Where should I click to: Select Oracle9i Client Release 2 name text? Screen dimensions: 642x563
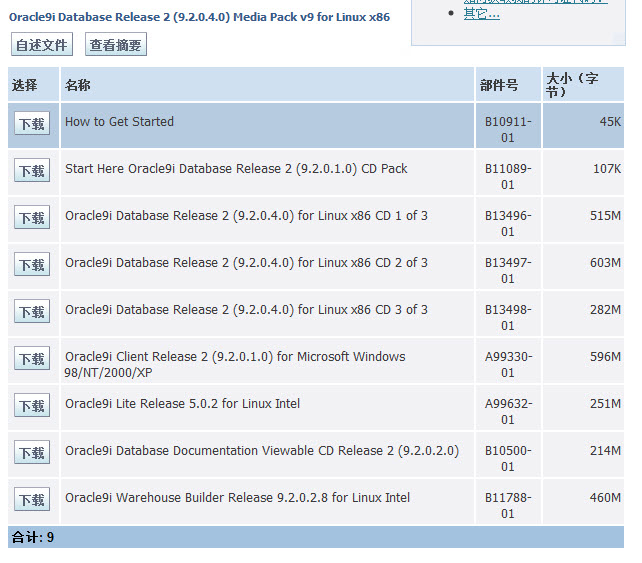pyautogui.click(x=235, y=364)
